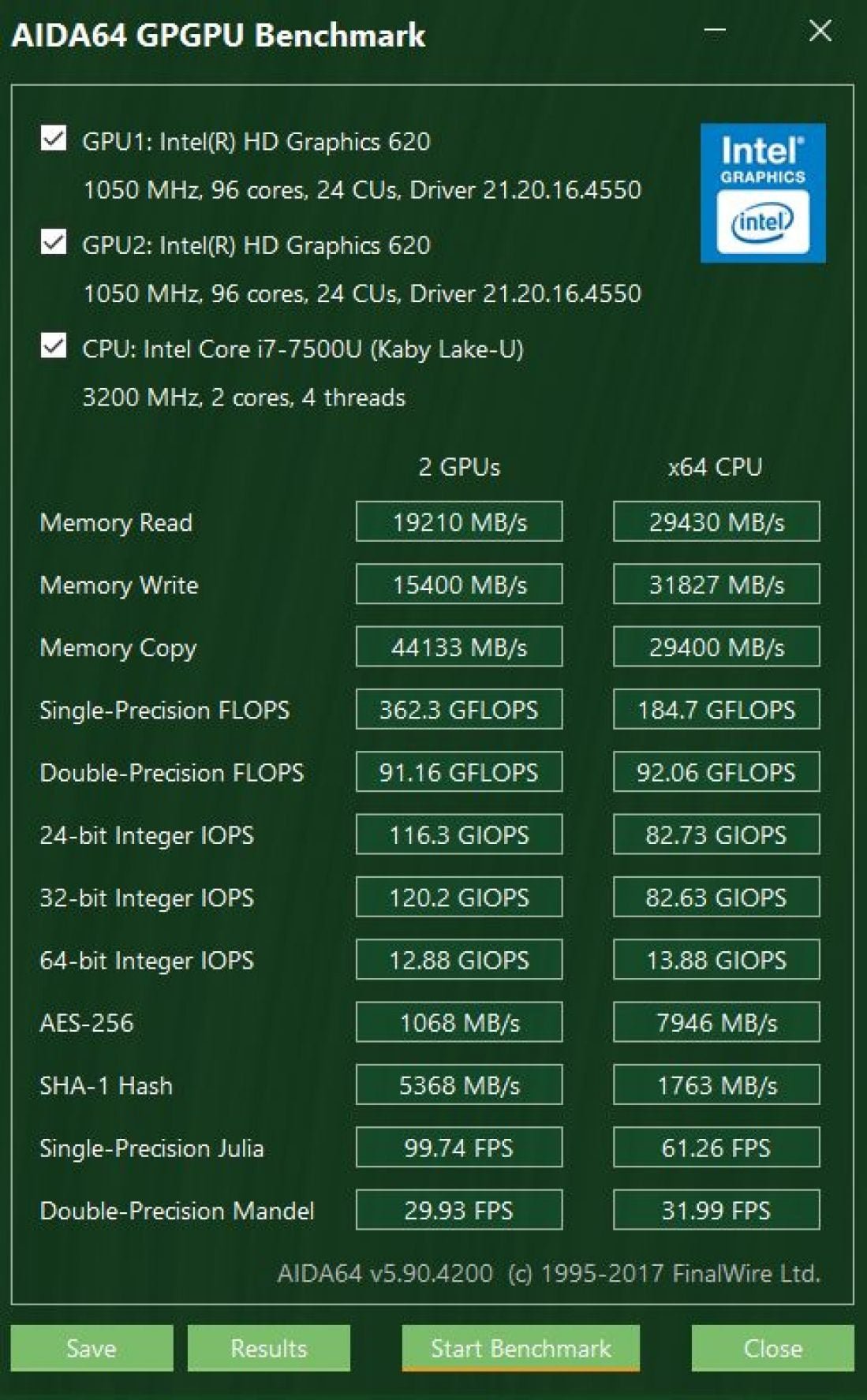Select the CPU Memory Write value box
Image resolution: width=867 pixels, height=1400 pixels.
716,584
